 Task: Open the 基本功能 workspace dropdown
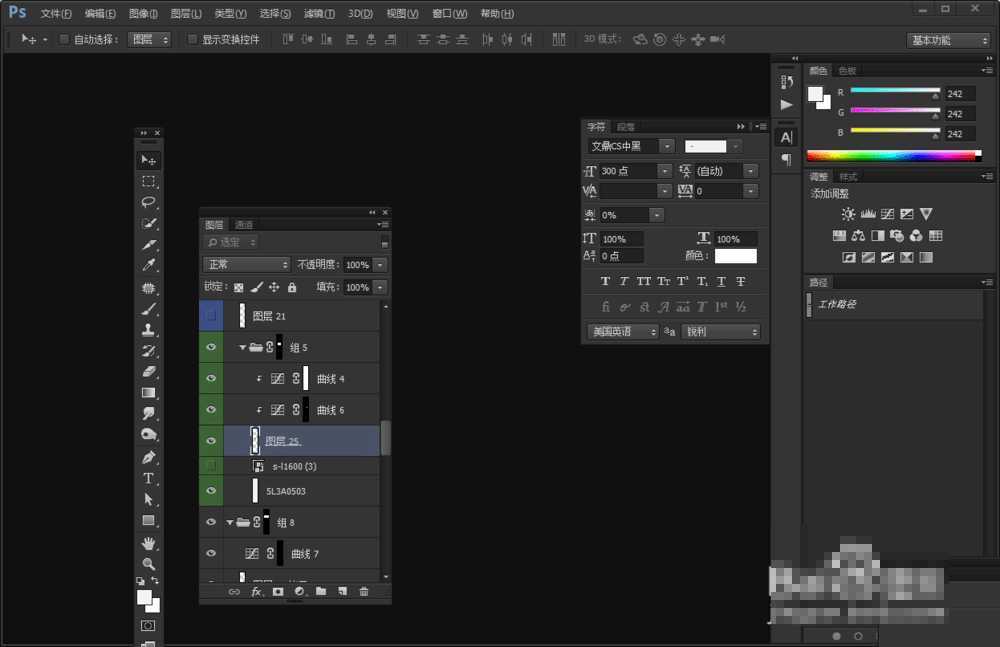(948, 40)
